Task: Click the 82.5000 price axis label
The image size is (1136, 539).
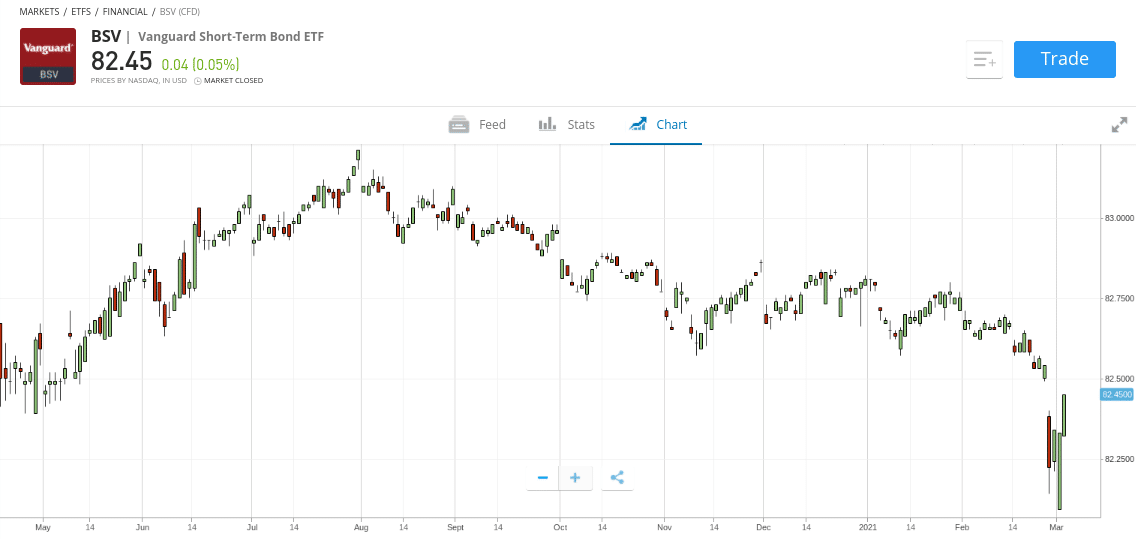Action: coord(1119,379)
